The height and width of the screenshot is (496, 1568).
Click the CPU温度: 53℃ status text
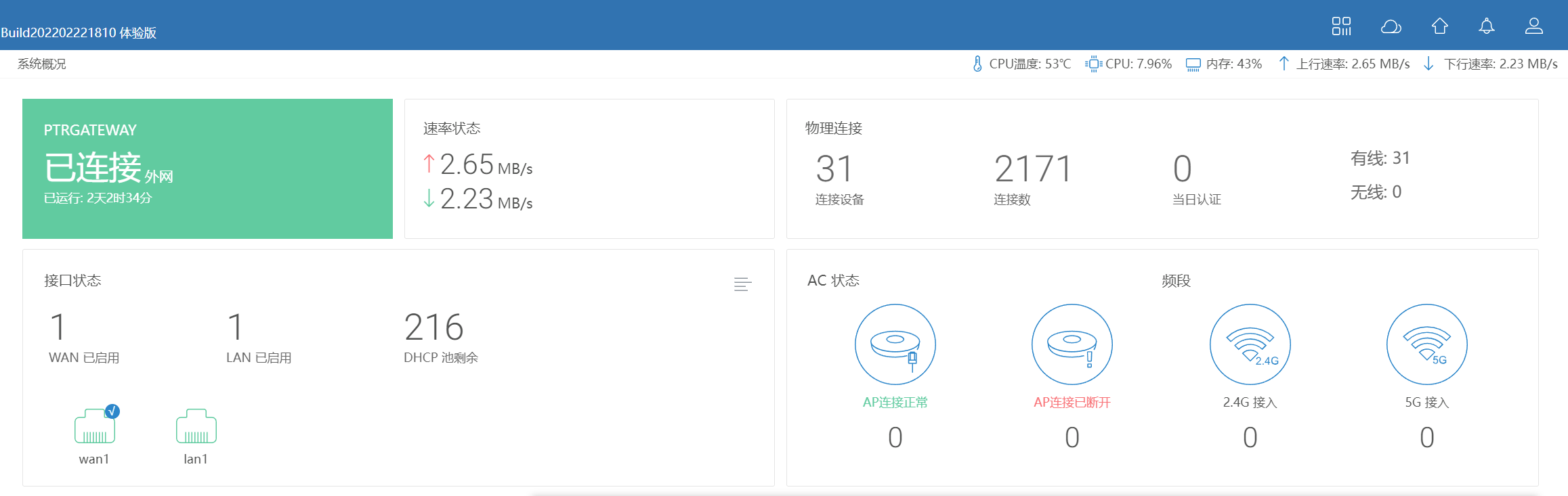click(1030, 64)
